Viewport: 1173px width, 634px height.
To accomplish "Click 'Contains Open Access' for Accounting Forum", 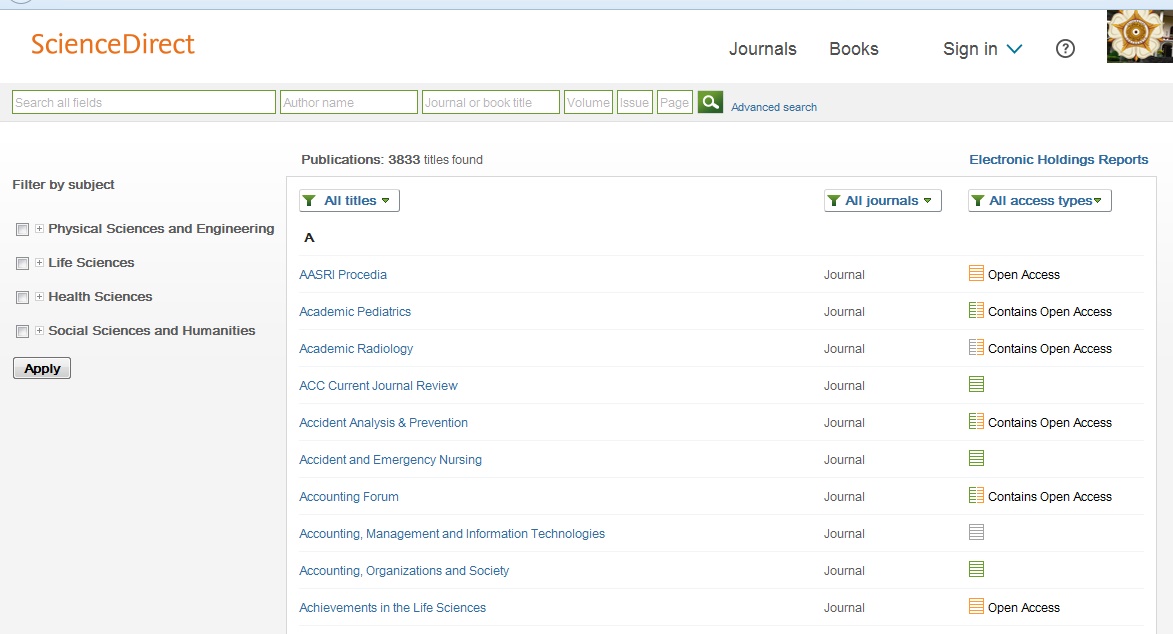I will point(1050,497).
